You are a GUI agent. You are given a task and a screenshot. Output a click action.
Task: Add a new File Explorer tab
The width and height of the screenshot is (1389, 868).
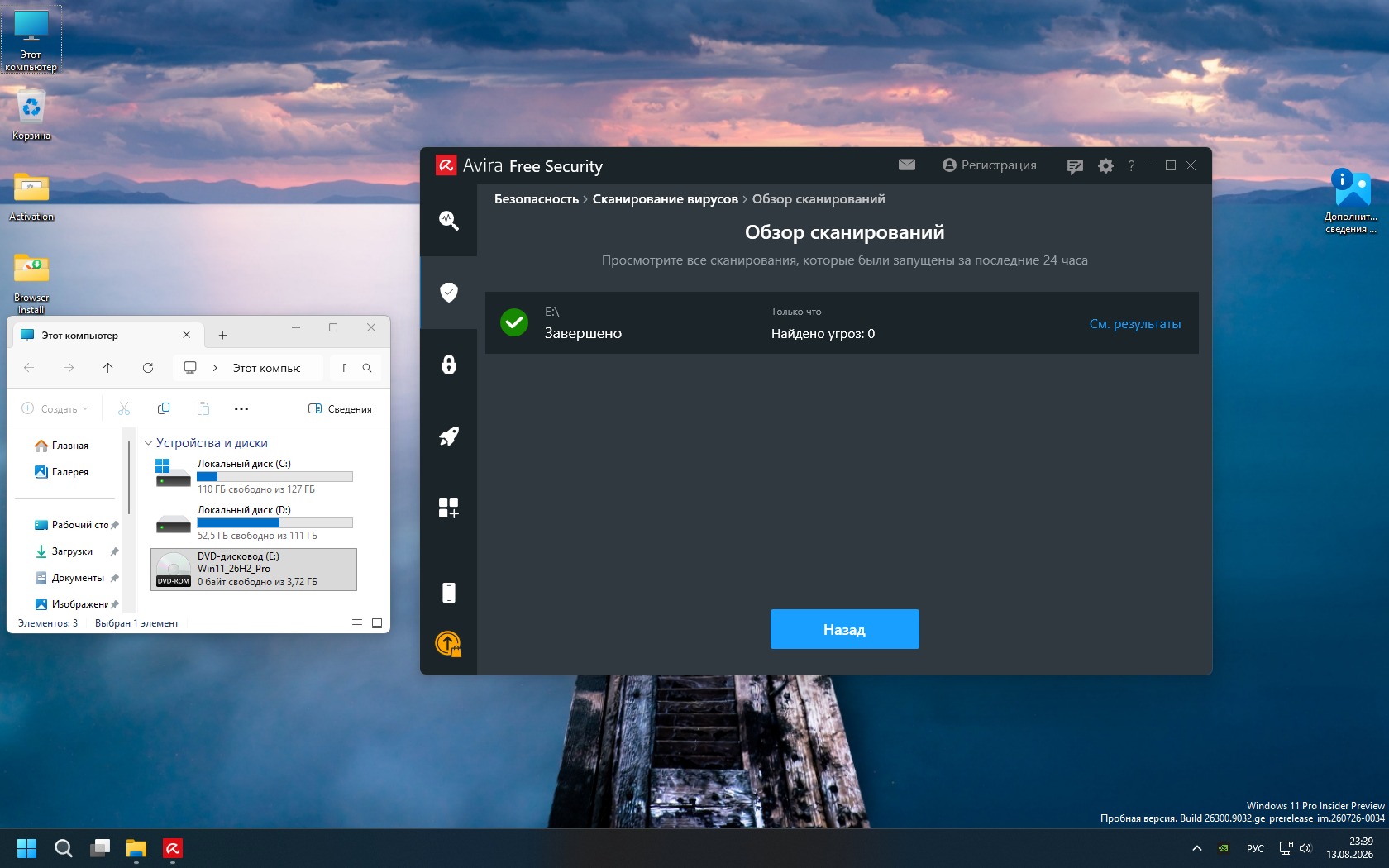(x=222, y=336)
